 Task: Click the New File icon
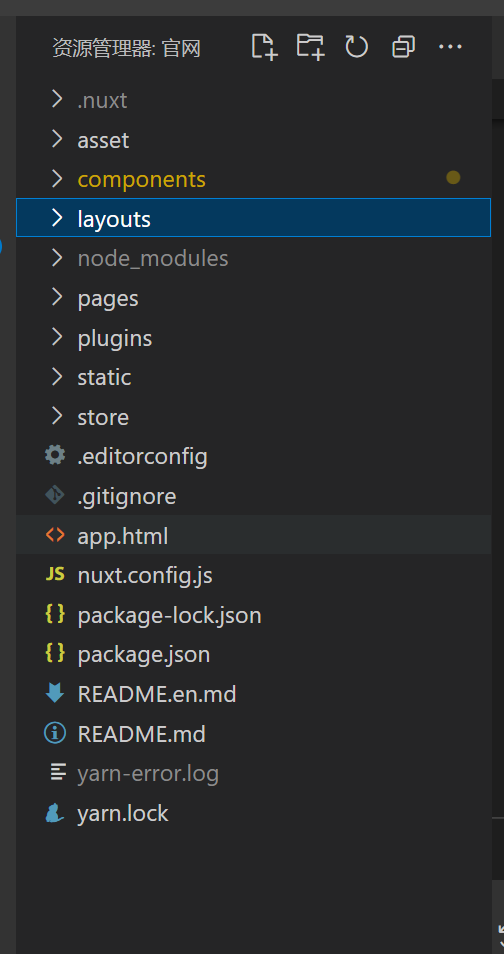[265, 47]
